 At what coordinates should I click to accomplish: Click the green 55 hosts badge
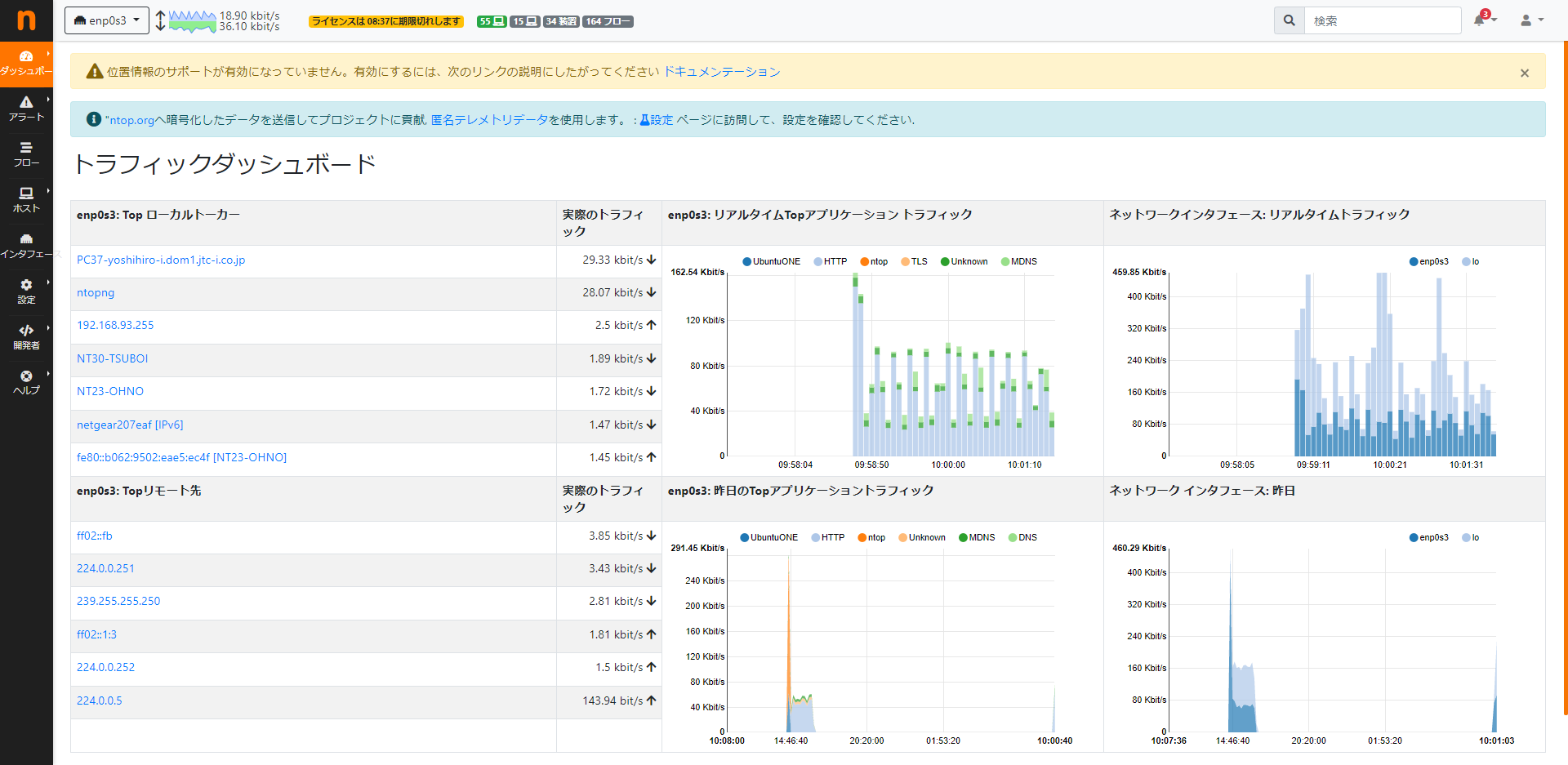pyautogui.click(x=492, y=21)
